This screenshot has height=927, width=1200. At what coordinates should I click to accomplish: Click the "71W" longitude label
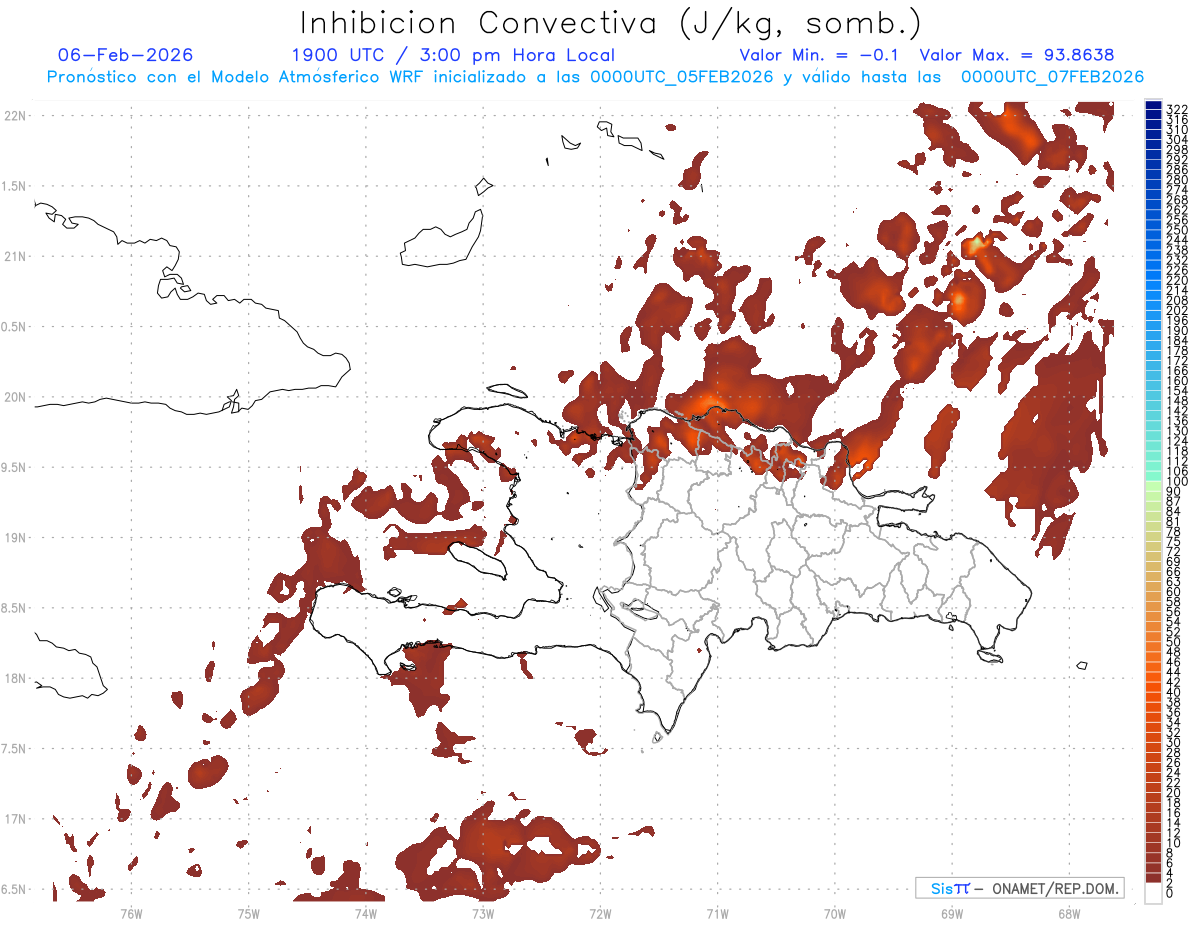[x=717, y=912]
